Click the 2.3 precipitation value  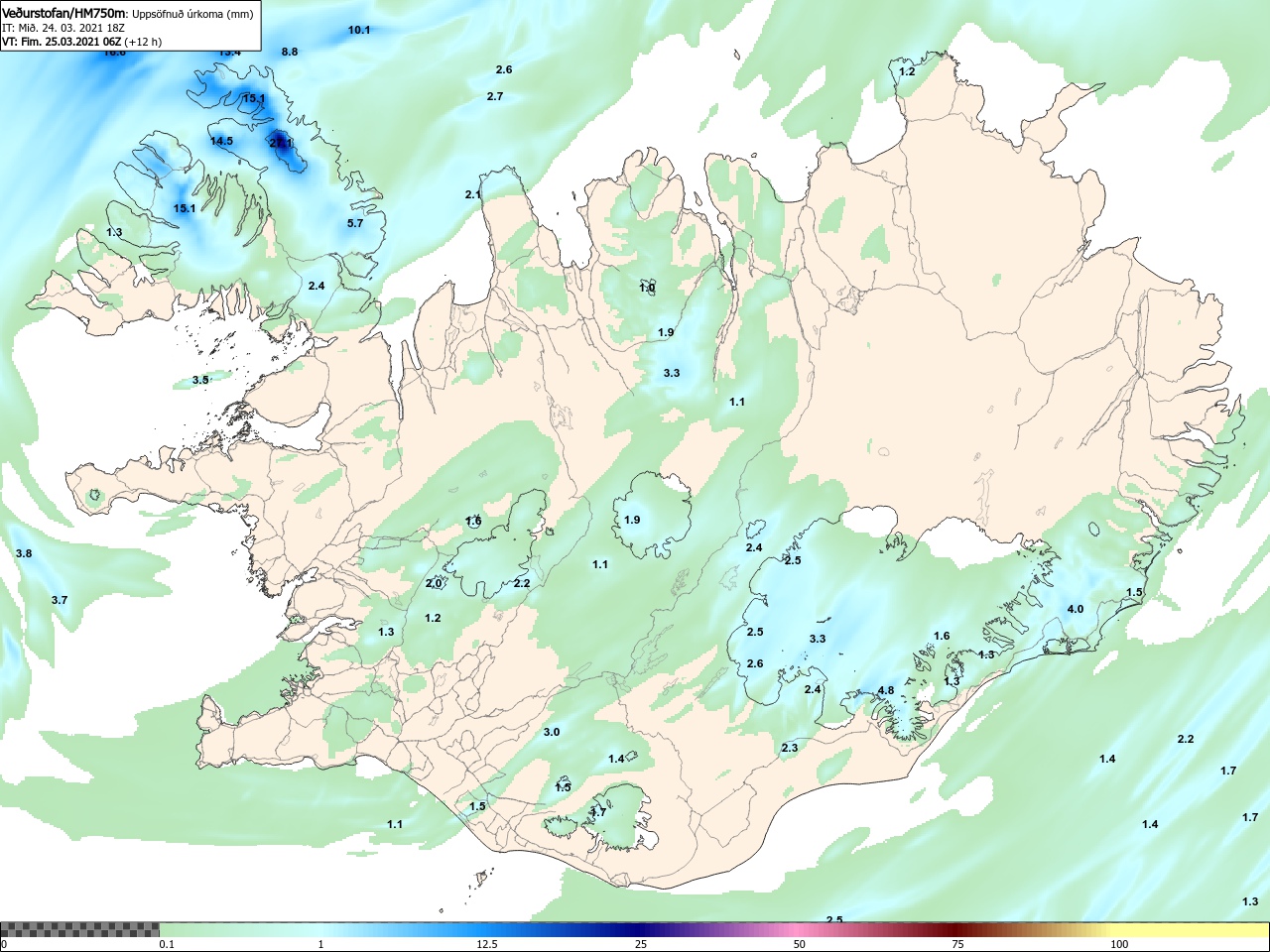[x=790, y=748]
